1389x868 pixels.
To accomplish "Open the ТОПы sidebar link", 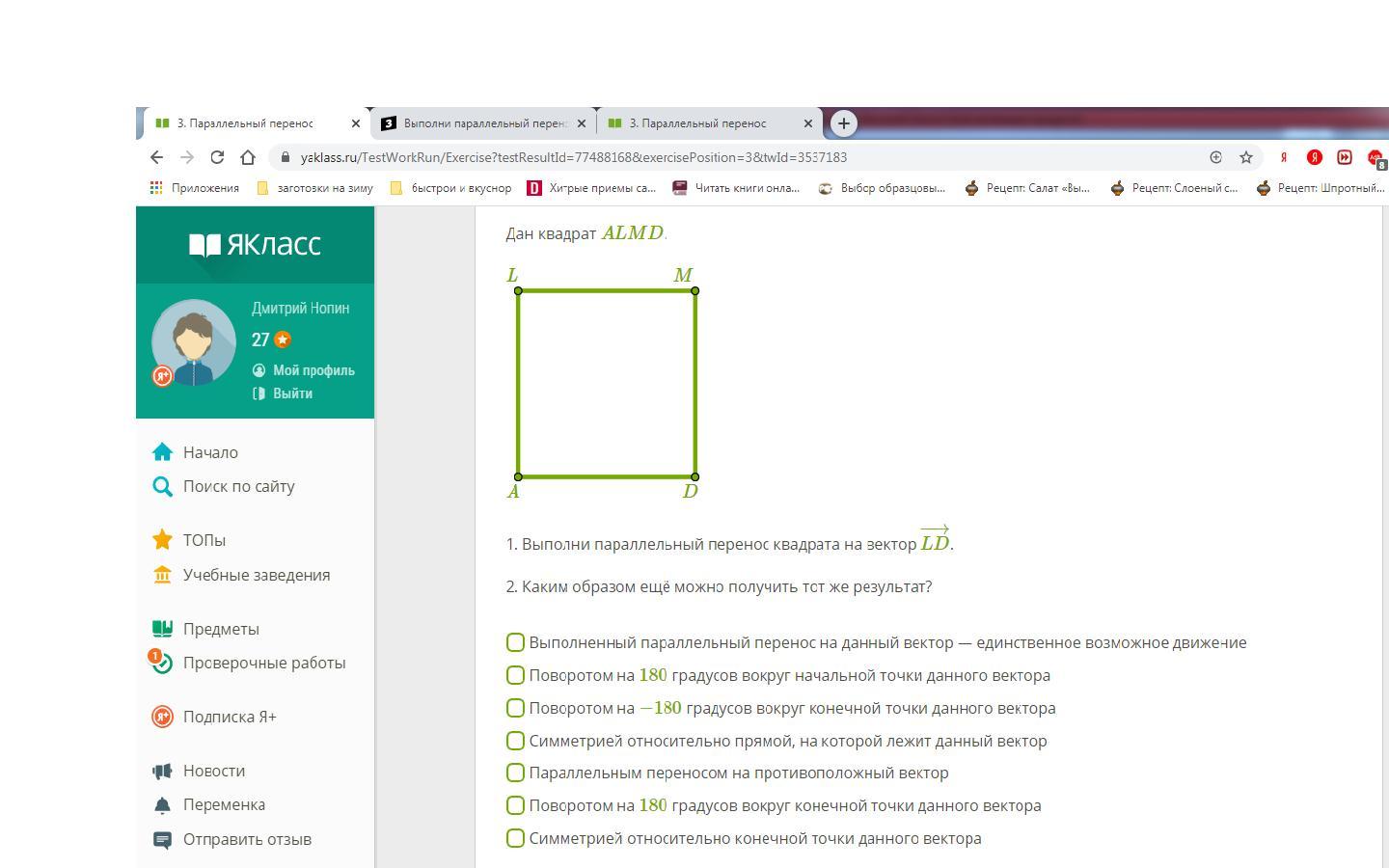I will pos(204,540).
